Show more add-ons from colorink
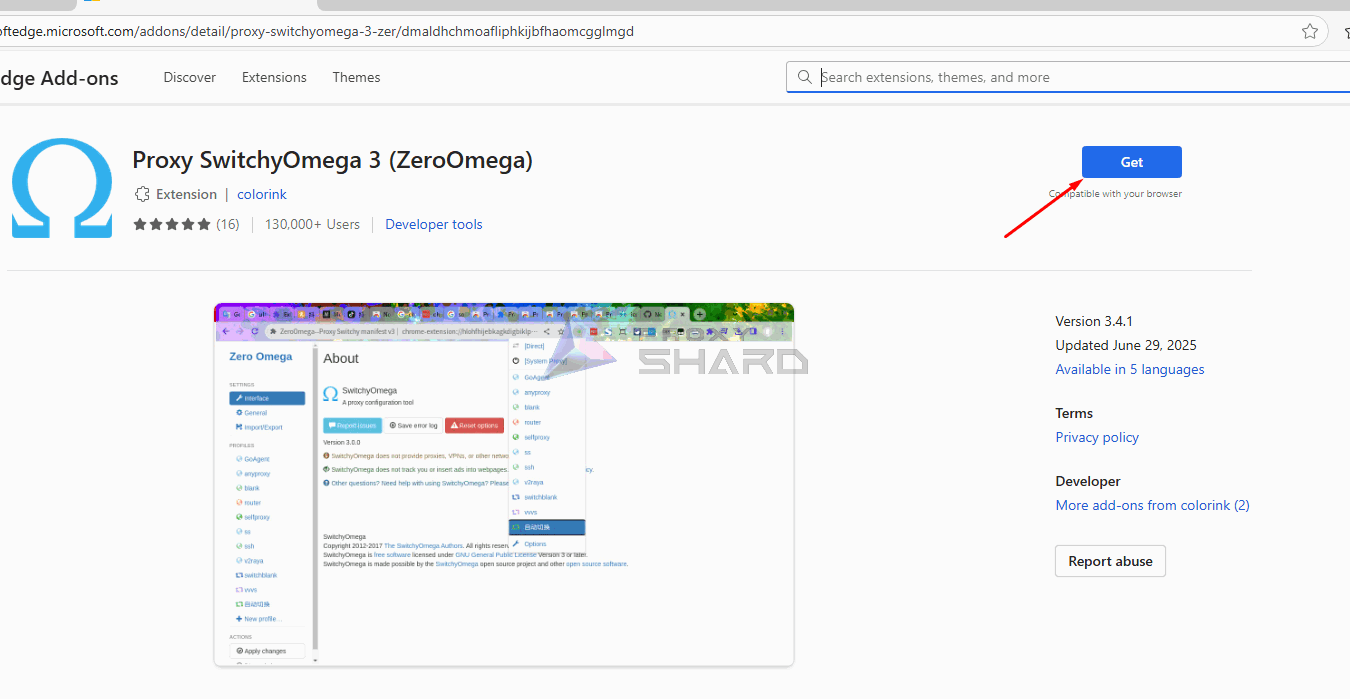Viewport: 1350px width, 699px height. 1152,505
